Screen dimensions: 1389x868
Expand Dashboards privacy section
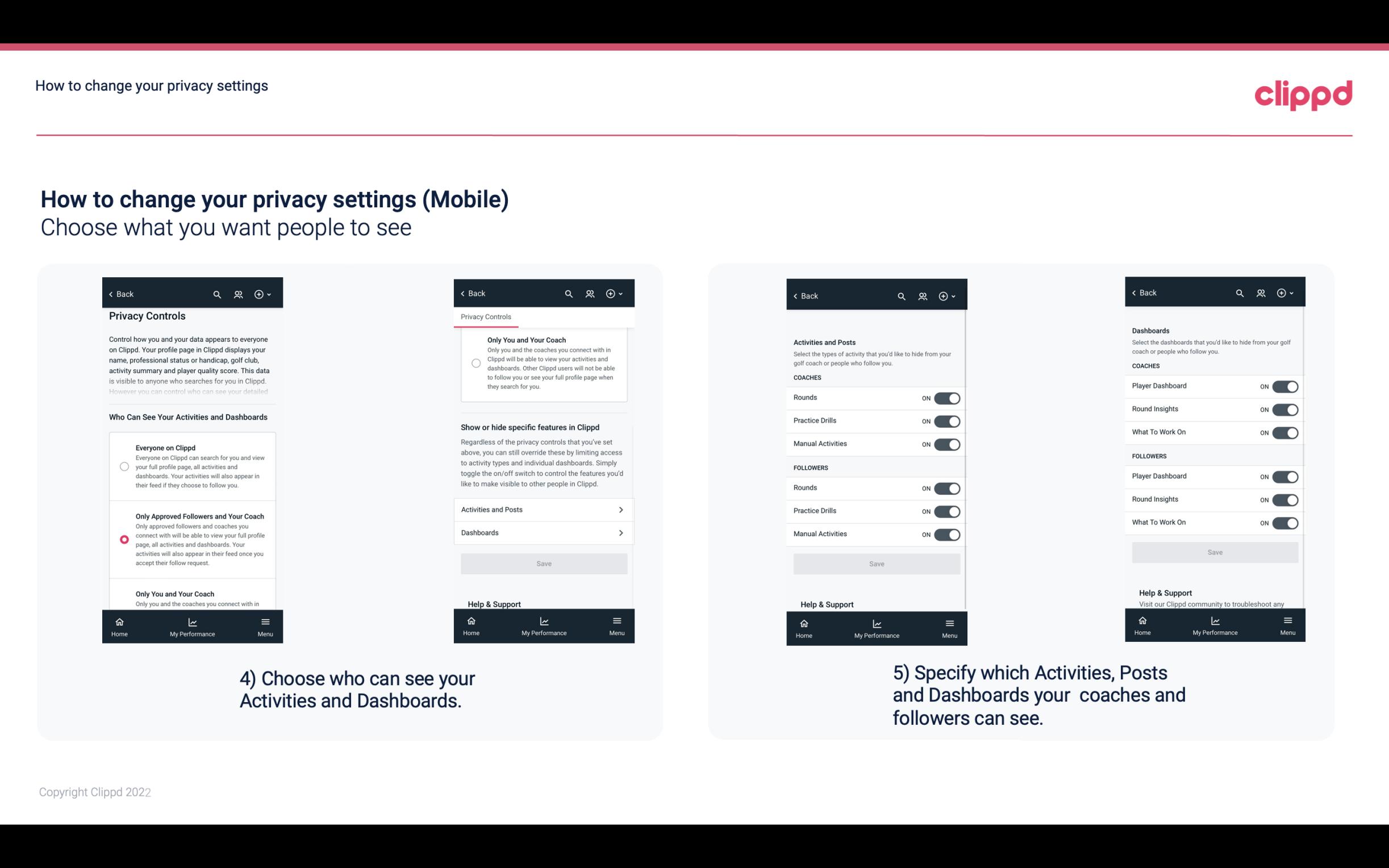[543, 532]
